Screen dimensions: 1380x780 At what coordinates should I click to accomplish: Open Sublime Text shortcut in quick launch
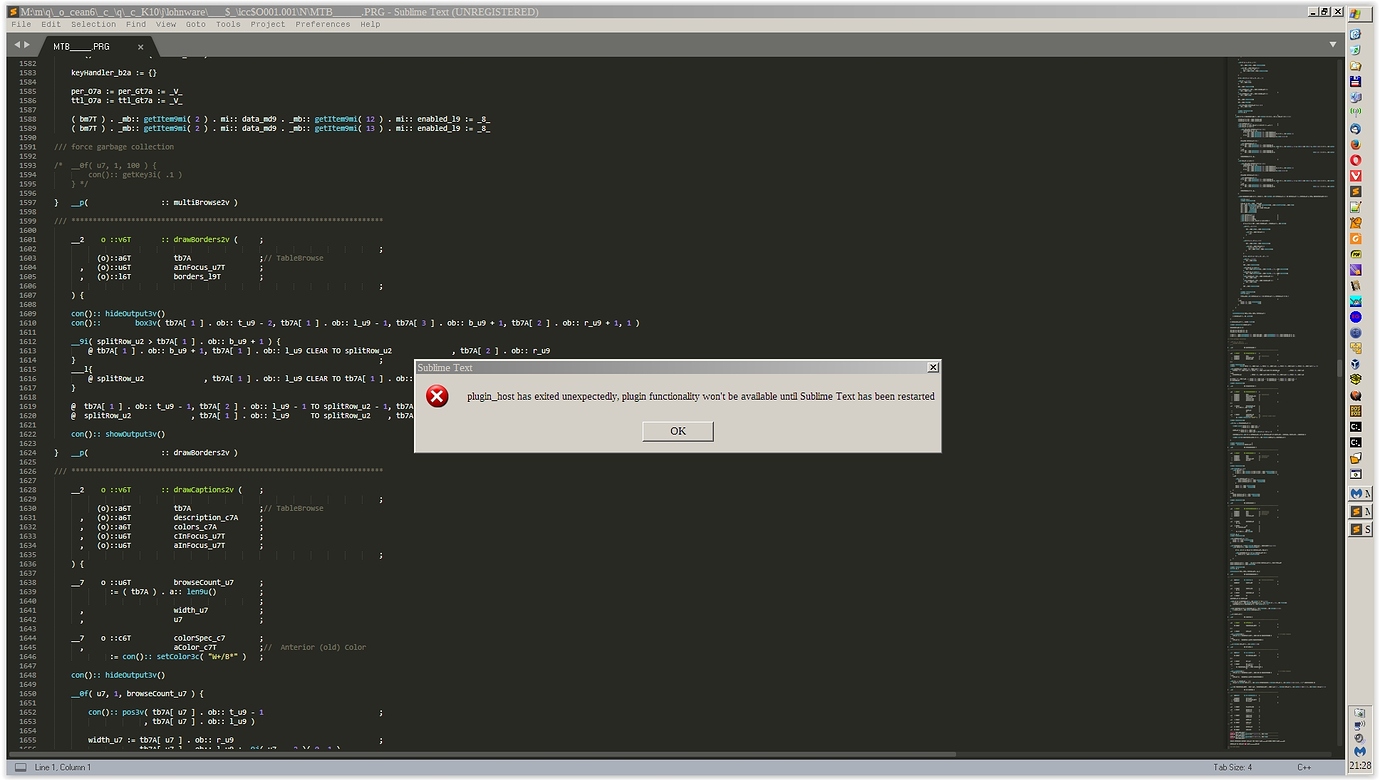[x=1356, y=191]
